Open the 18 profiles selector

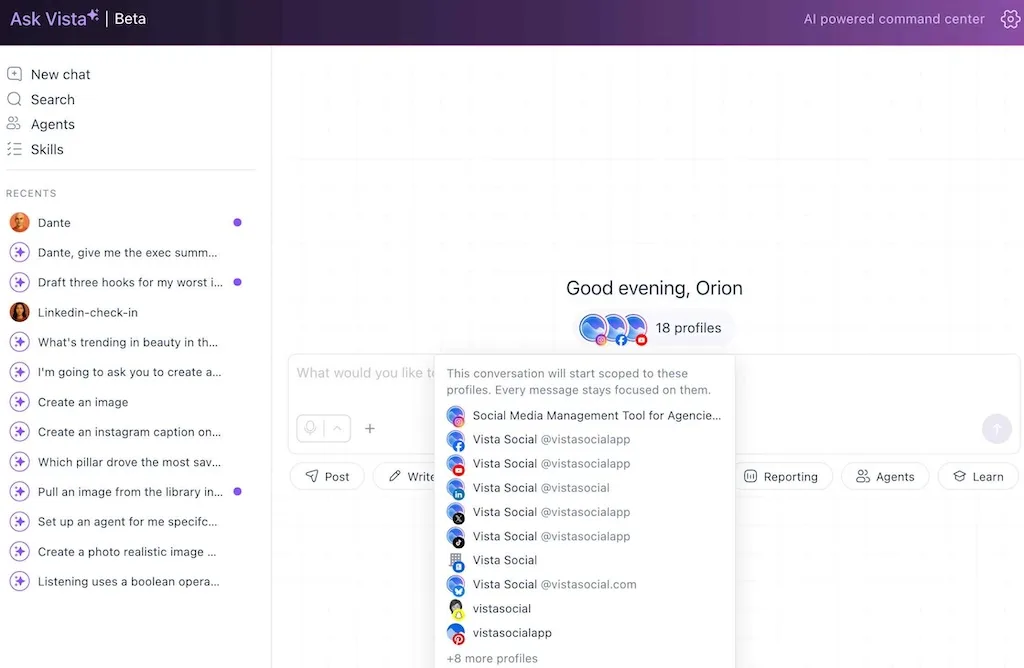click(x=655, y=328)
